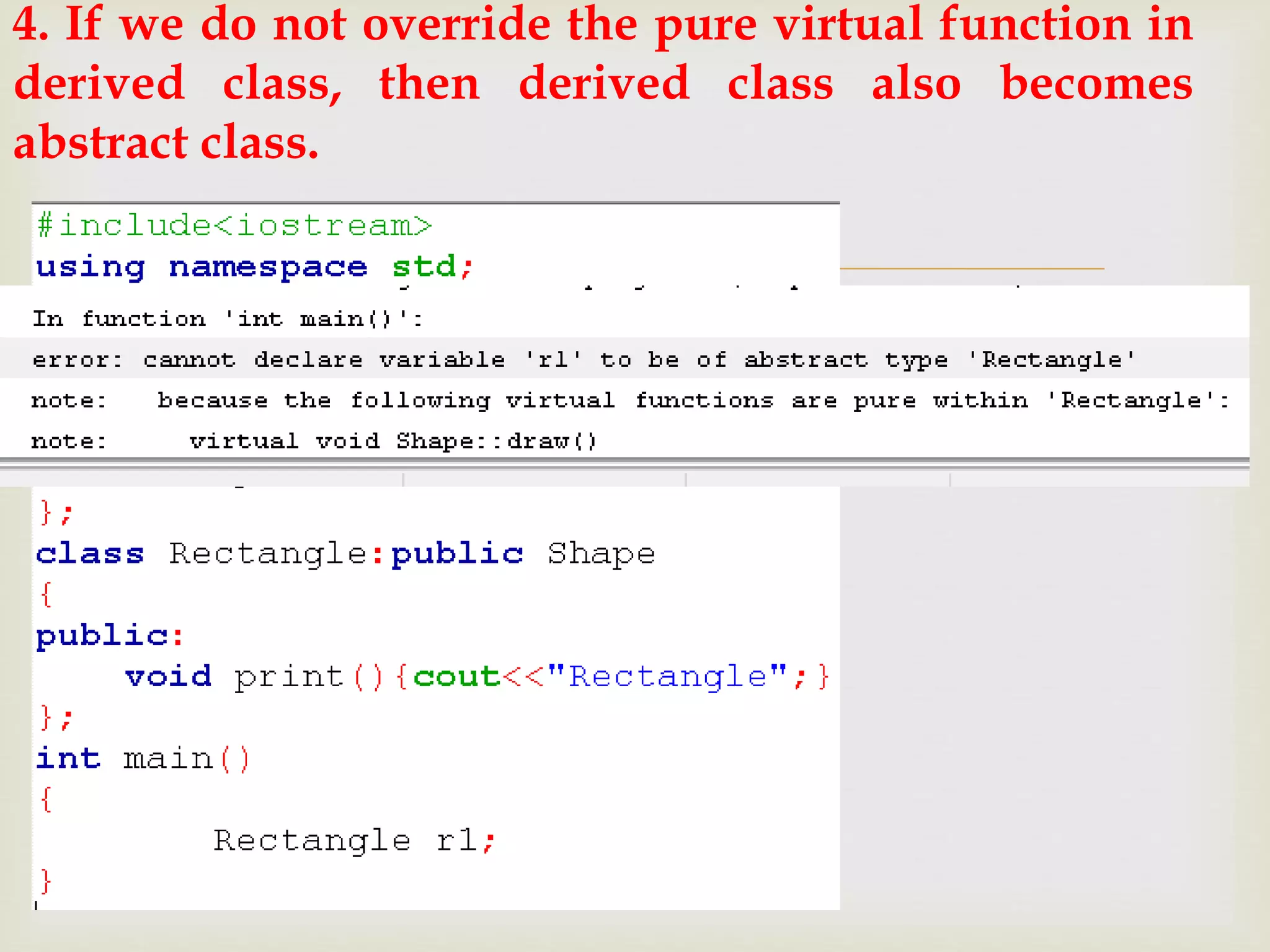Click the cout keyword in print function

456,676
